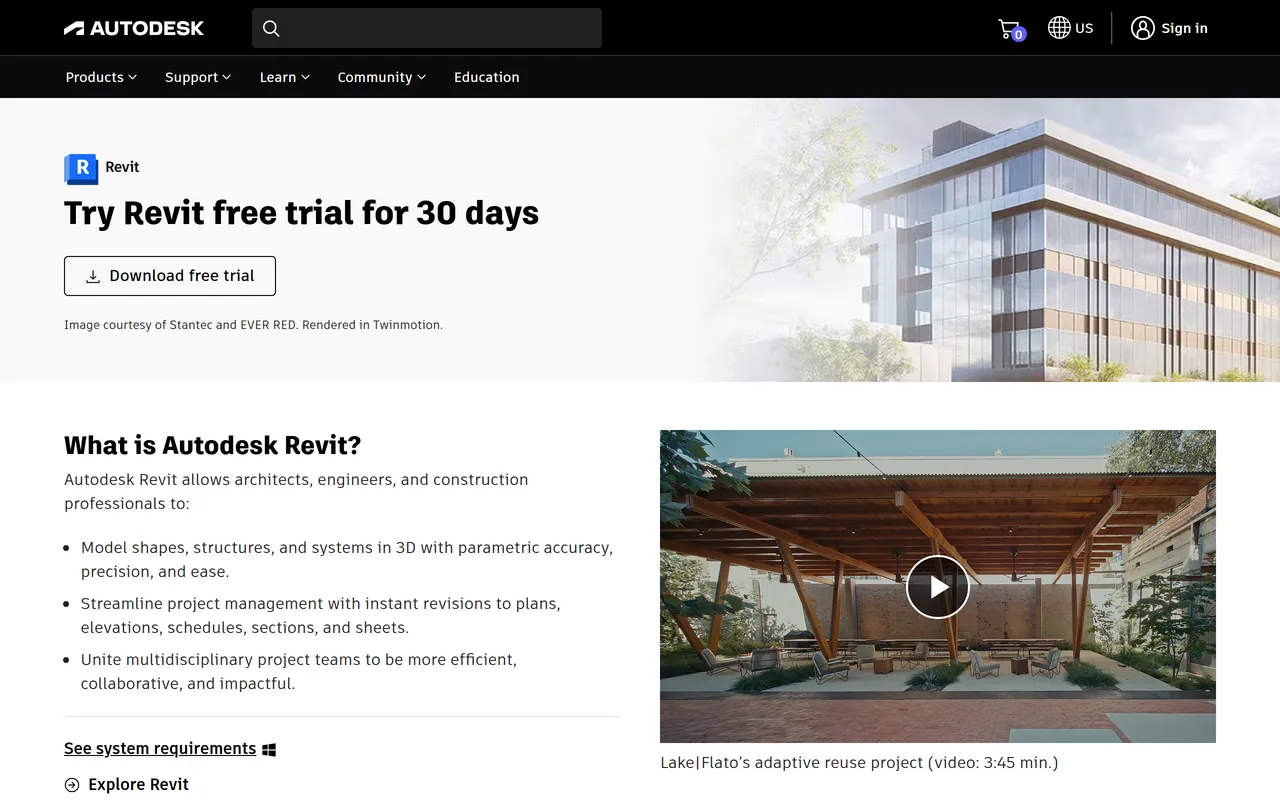The height and width of the screenshot is (800, 1280).
Task: Click the arrow icon inside Download free trial
Action: (93, 277)
